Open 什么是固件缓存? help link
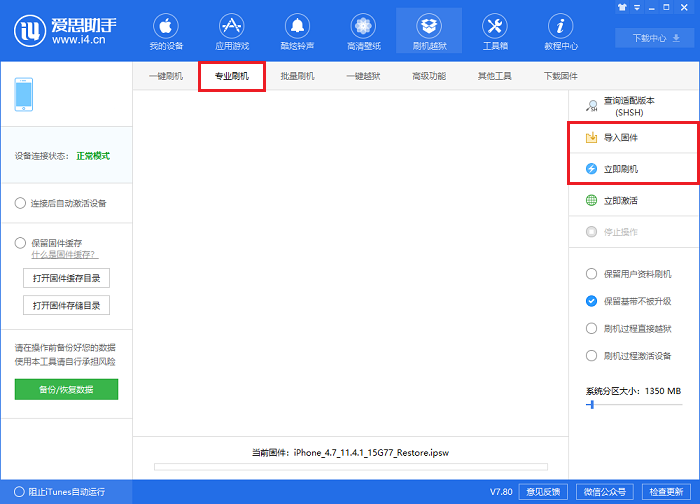Viewport: 700px width, 504px height. 65,254
